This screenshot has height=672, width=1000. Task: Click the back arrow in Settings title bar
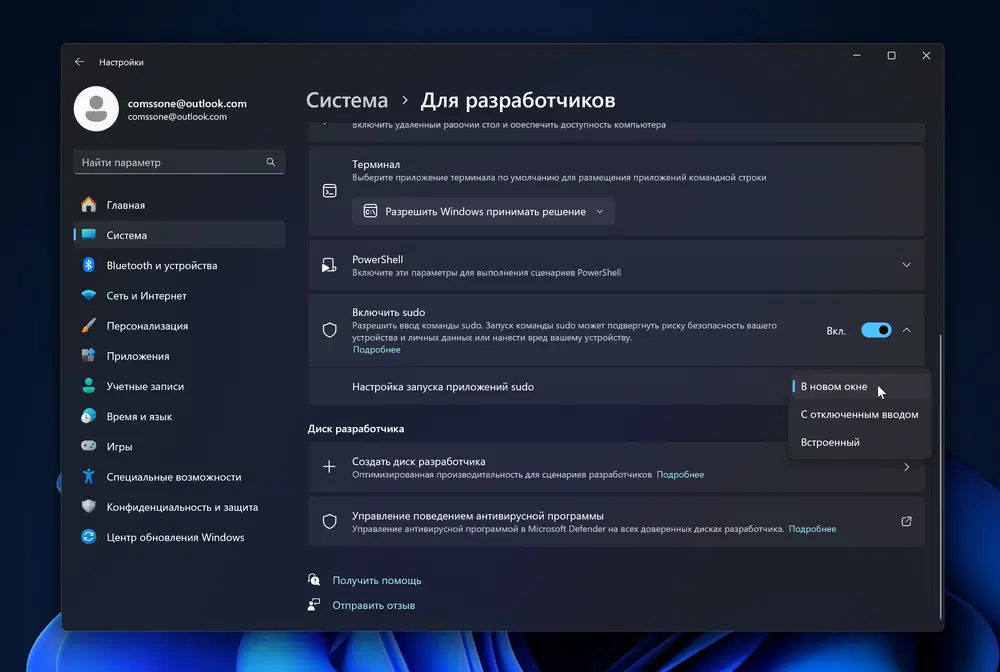pos(79,62)
